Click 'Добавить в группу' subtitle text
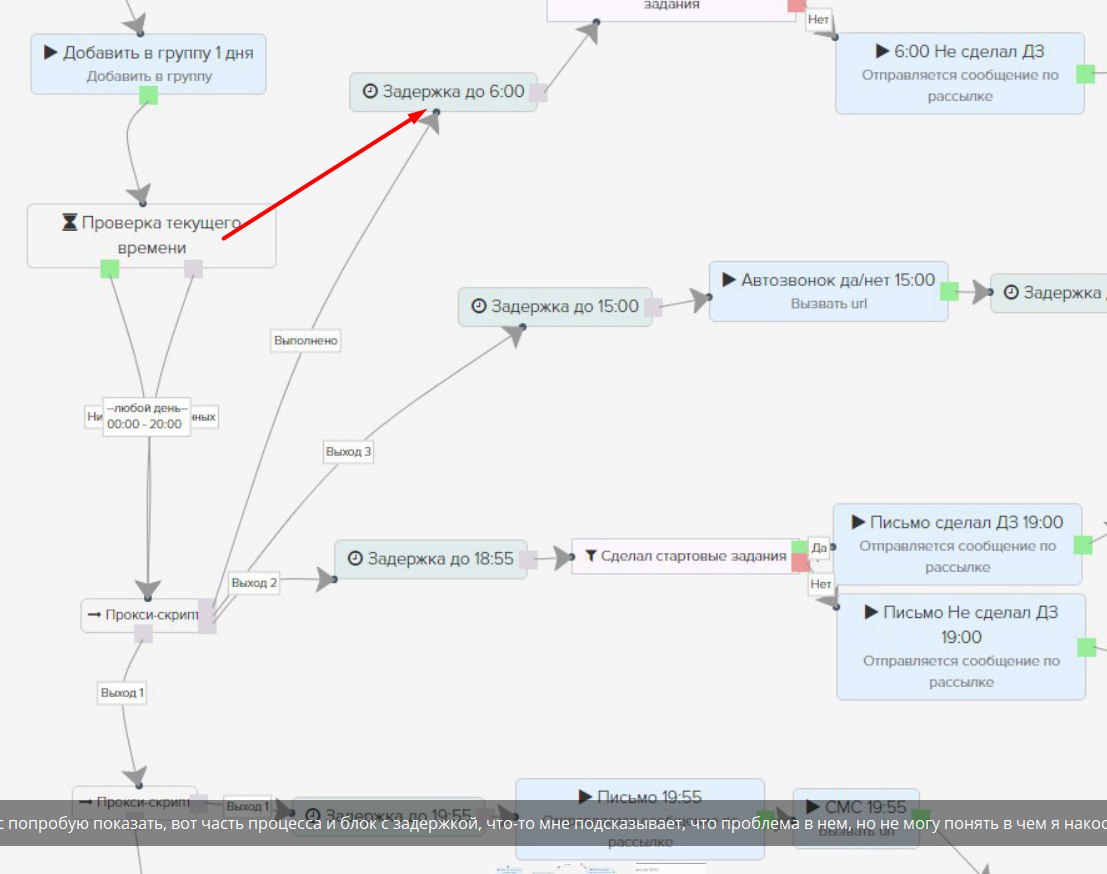 click(149, 76)
